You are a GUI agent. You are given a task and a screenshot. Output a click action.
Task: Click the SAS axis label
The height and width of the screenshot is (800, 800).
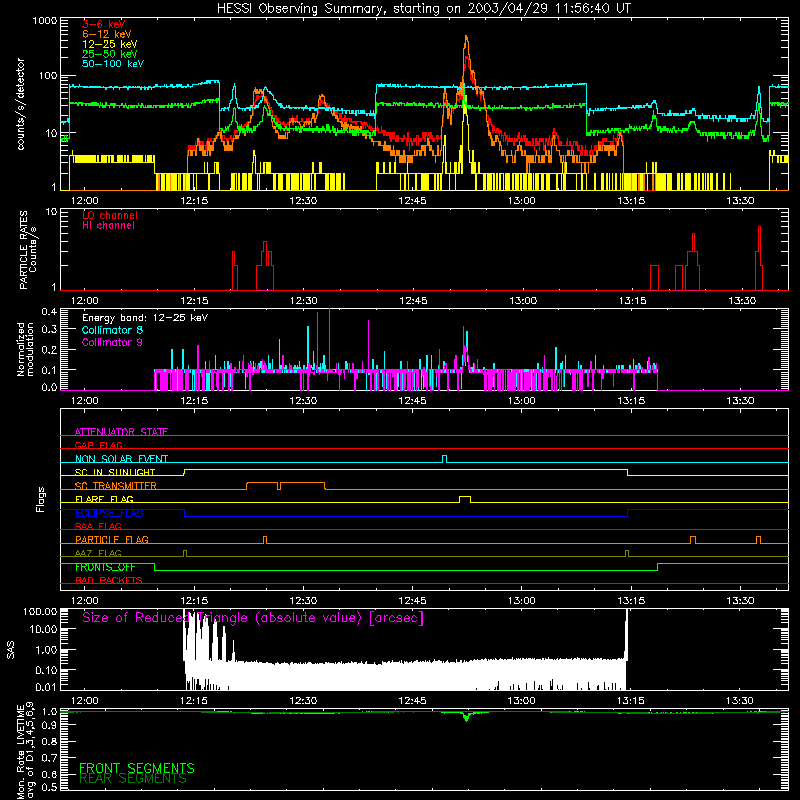click(x=10, y=650)
